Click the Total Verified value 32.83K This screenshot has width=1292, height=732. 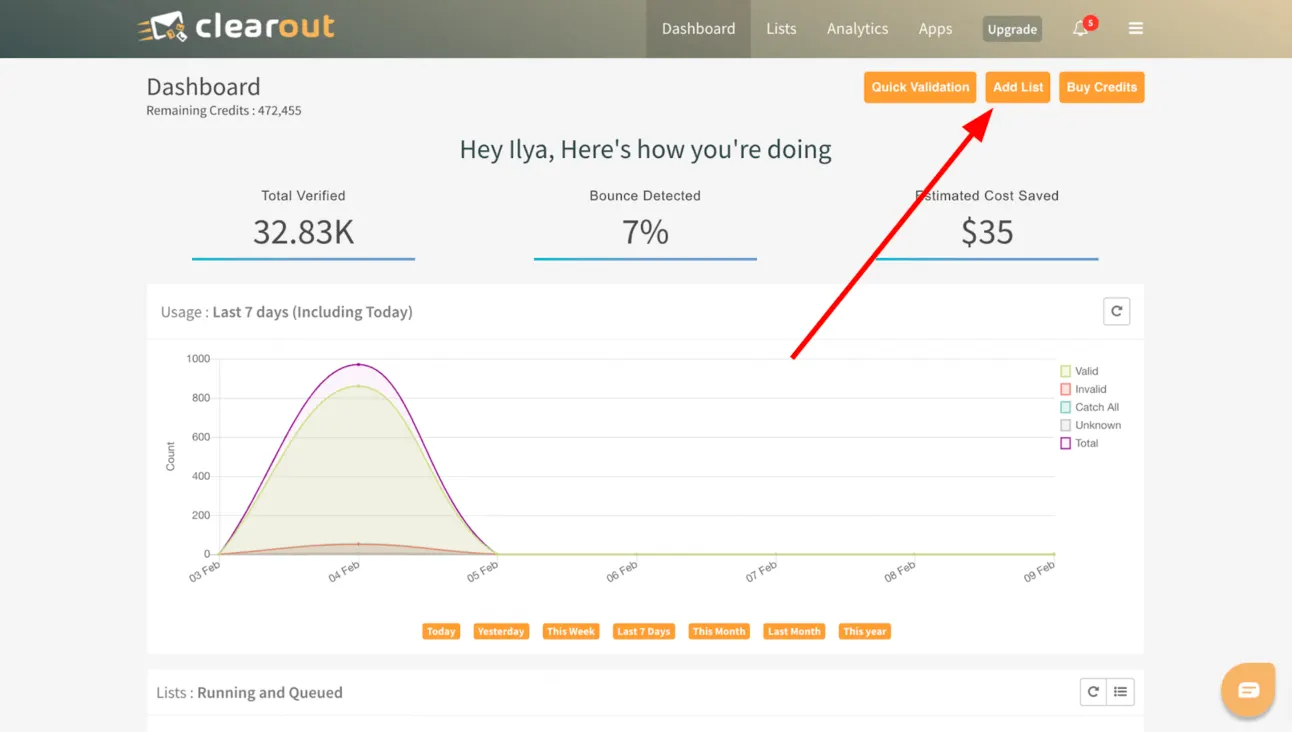[x=303, y=232]
